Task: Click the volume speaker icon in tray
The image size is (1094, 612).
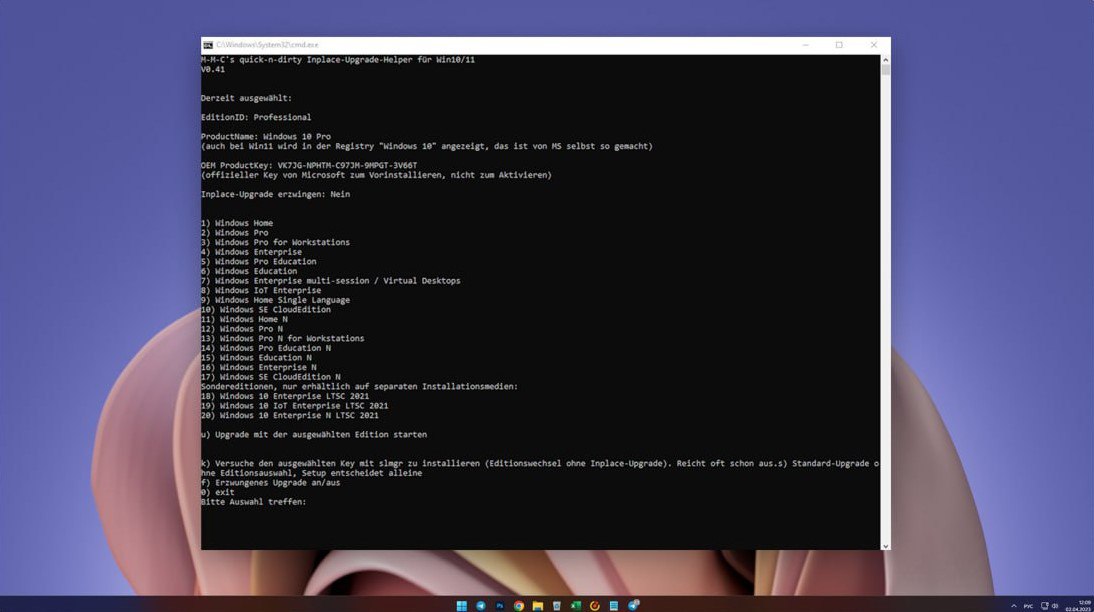Action: pos(1055,606)
